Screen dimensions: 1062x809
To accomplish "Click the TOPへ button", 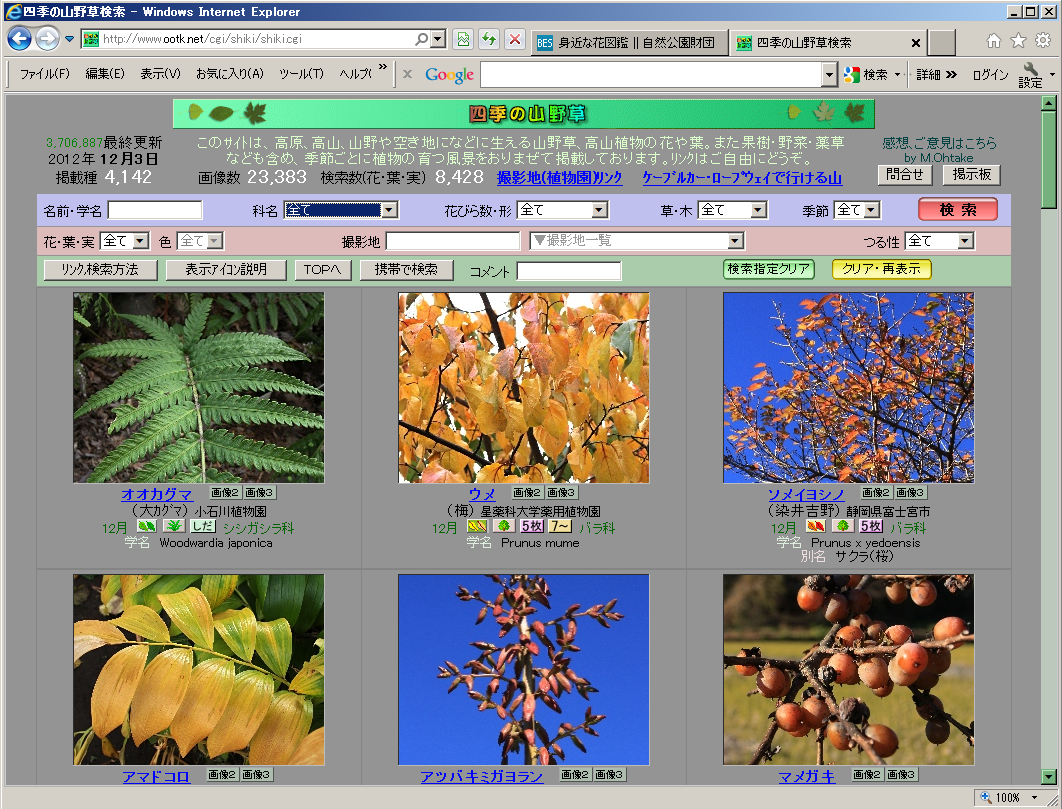I will click(x=322, y=270).
